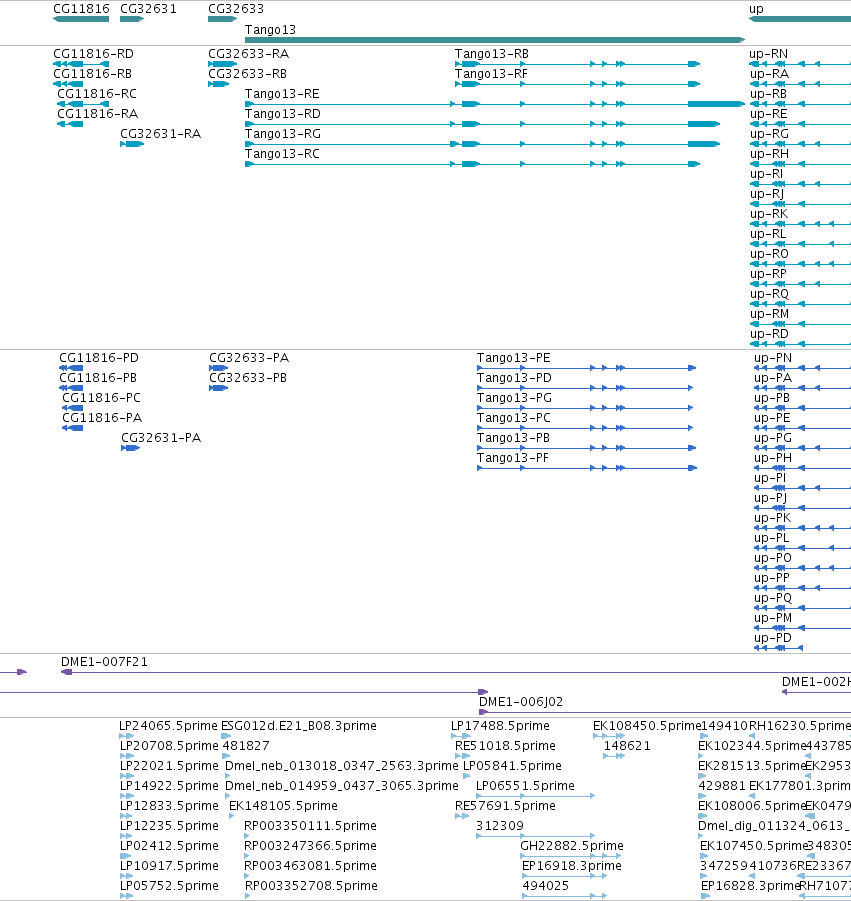Click protein Tango13-PF

(512, 458)
